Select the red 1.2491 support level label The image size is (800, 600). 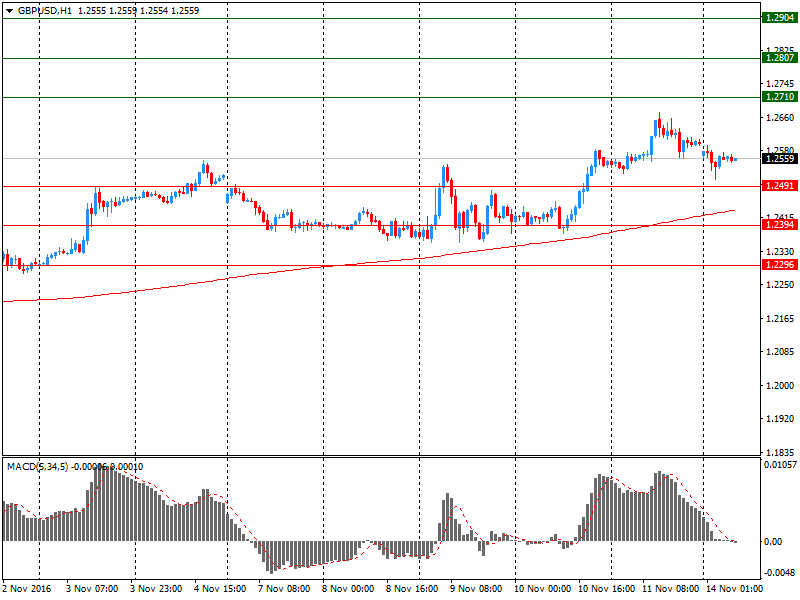coord(780,186)
